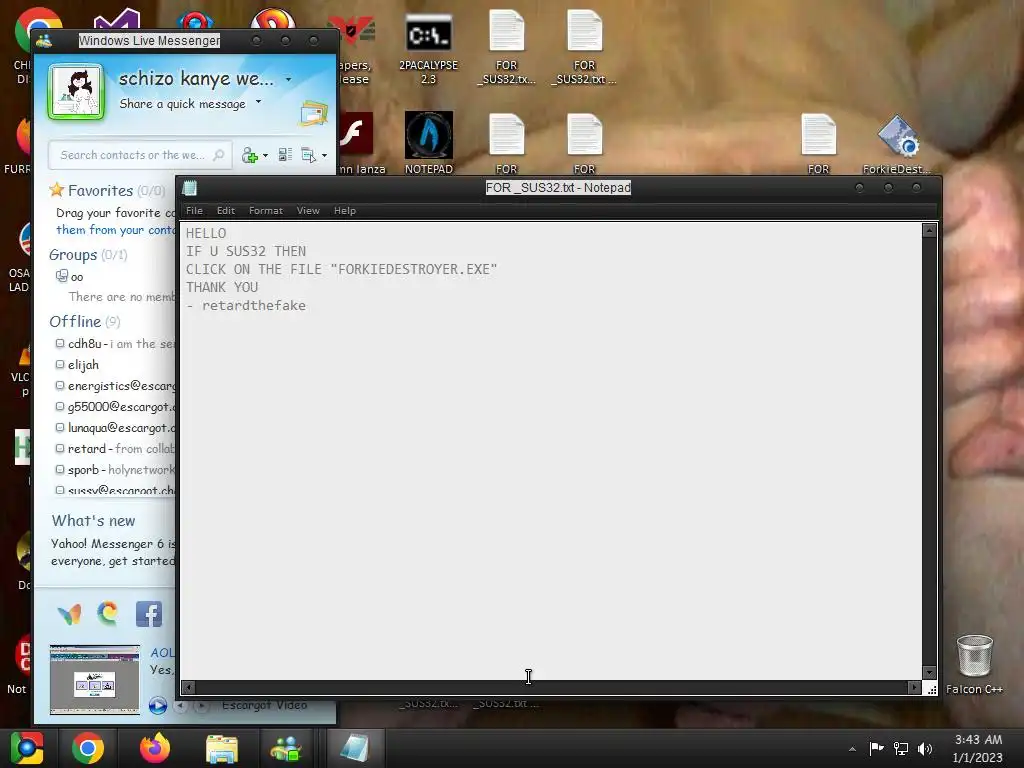Click the Facebook icon in Messenger
Screen dimensions: 1024x768
coord(149,614)
